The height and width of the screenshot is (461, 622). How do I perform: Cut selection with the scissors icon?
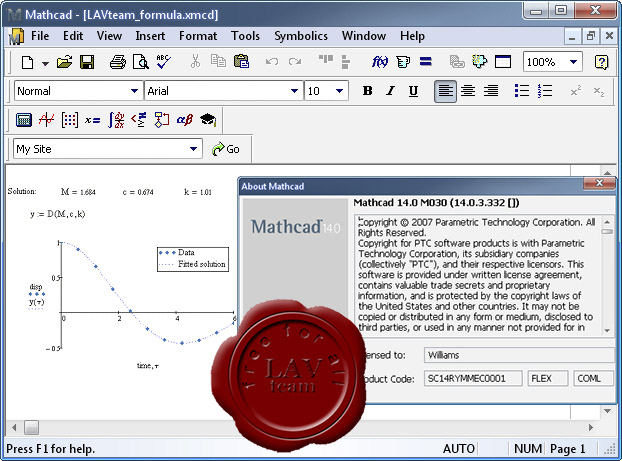coord(195,61)
